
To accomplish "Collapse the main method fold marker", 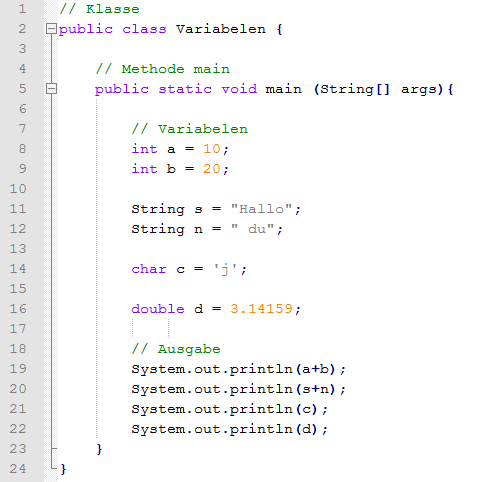I will point(51,89).
